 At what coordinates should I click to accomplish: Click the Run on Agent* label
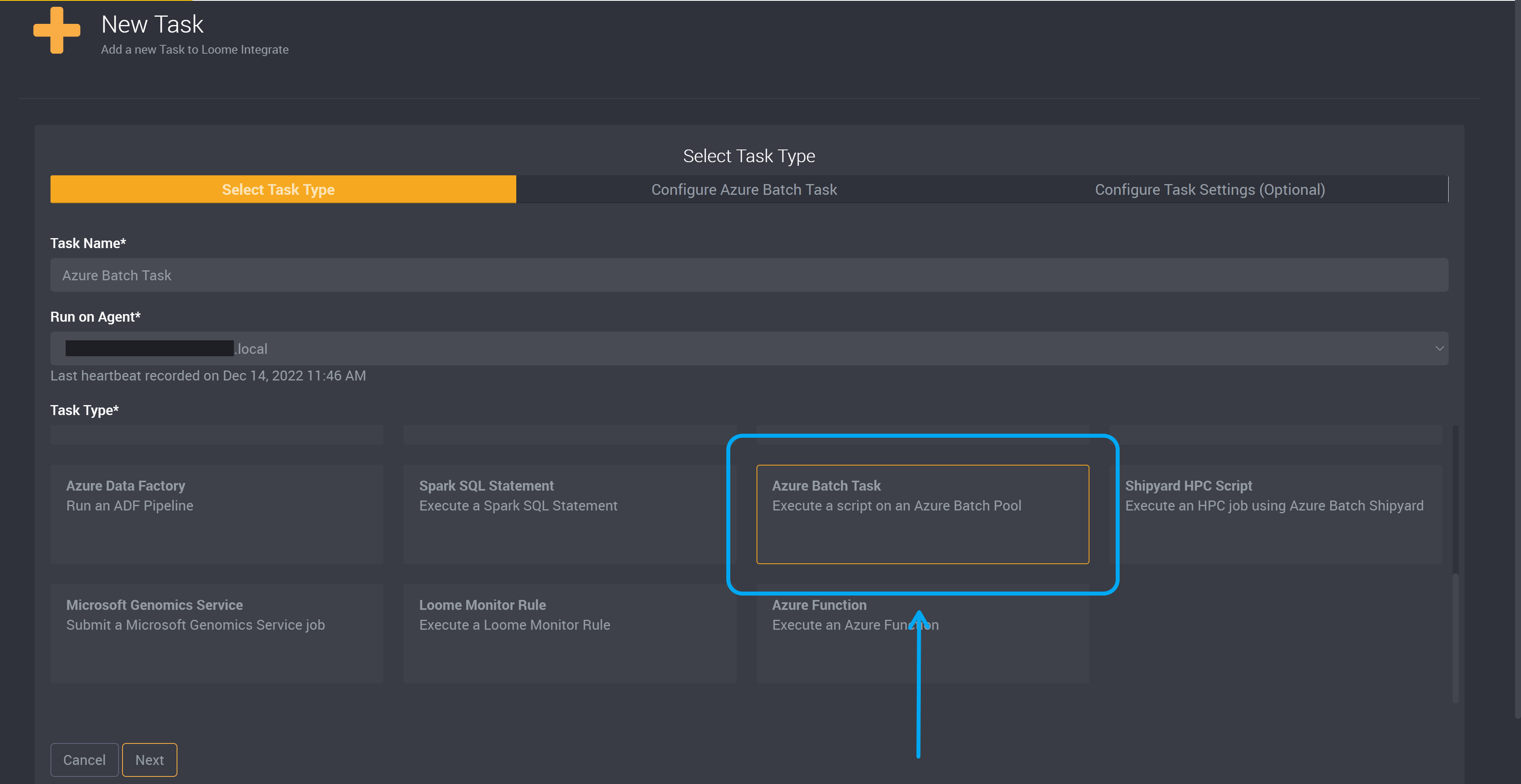95,317
